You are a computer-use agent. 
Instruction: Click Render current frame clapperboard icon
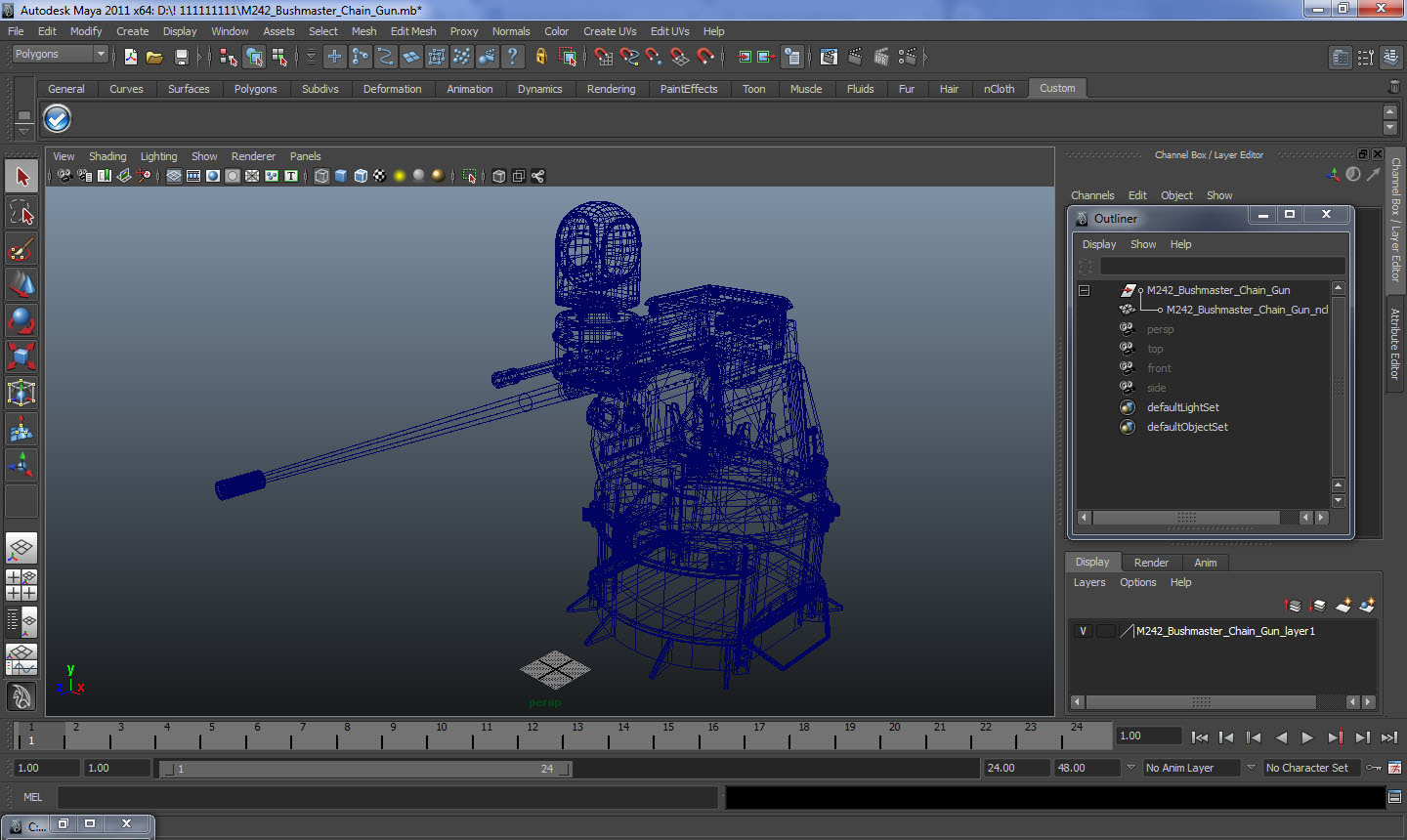[855, 58]
